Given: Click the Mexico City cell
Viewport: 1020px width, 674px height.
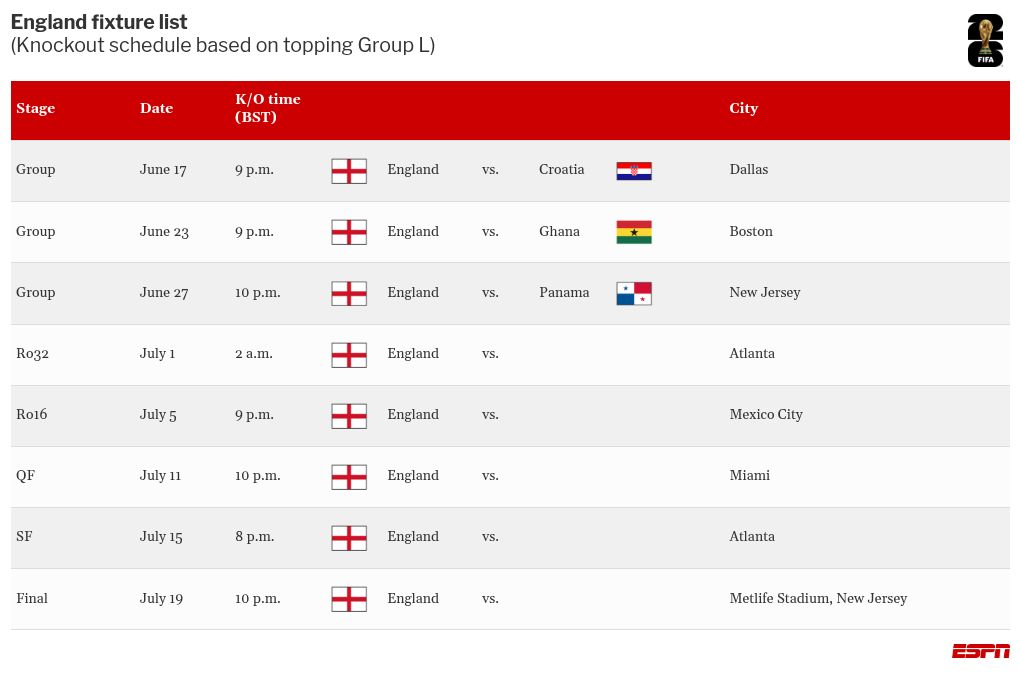Looking at the screenshot, I should [765, 415].
